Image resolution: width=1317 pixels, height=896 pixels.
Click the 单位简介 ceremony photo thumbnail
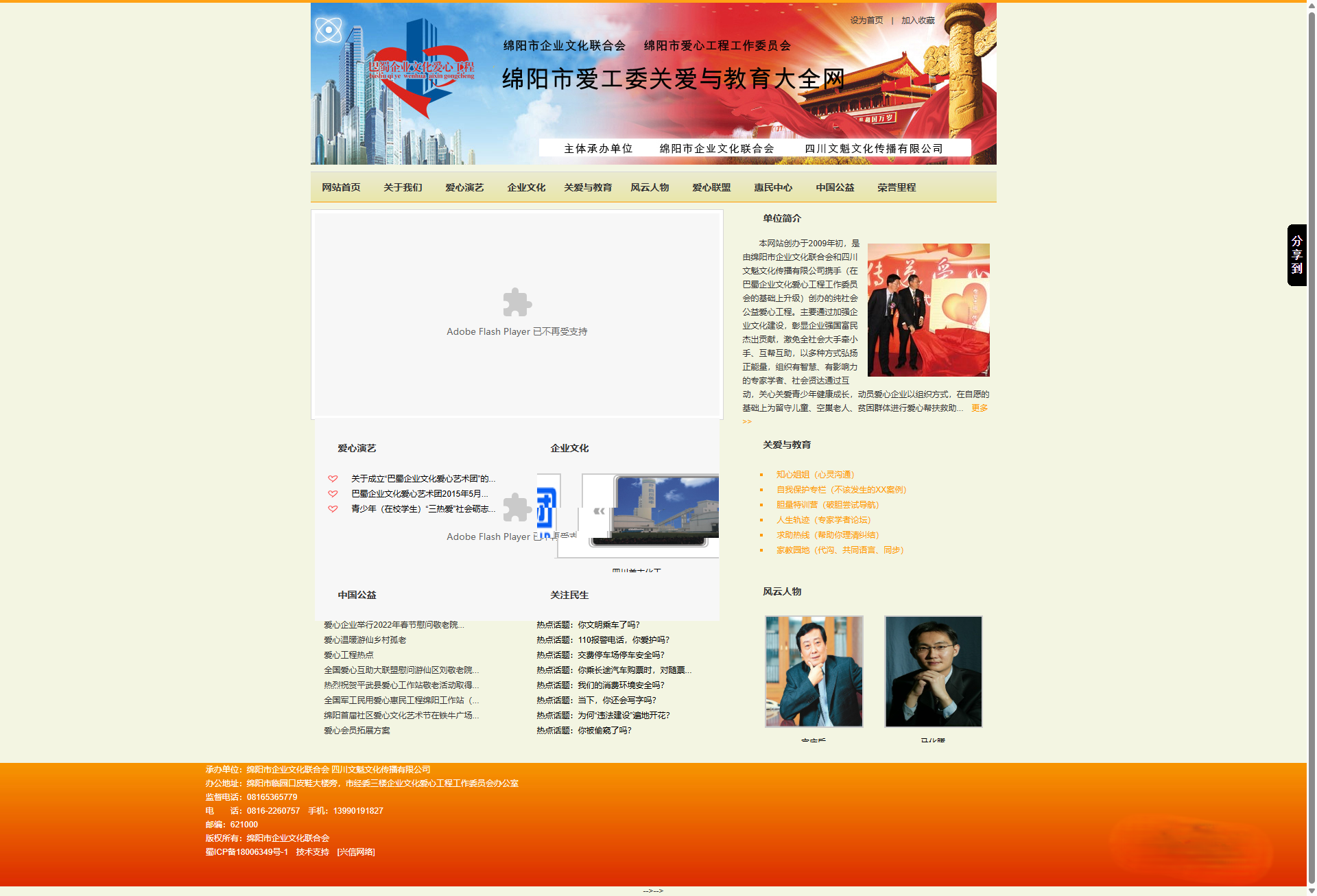(929, 310)
